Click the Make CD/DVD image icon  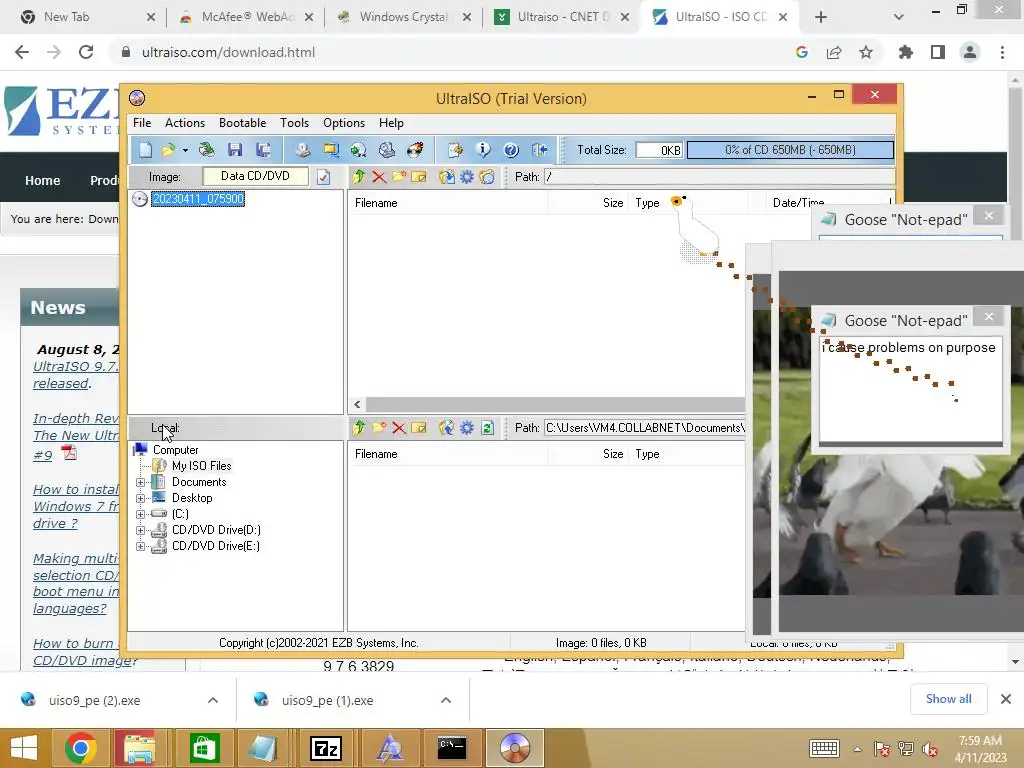pyautogui.click(x=302, y=150)
